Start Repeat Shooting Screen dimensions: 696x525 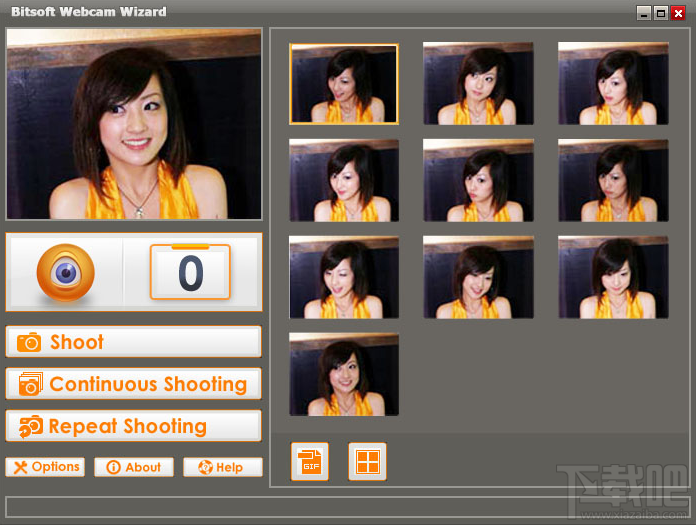point(134,426)
